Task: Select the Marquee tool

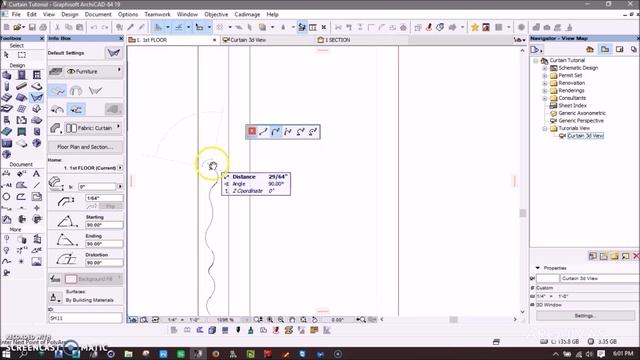Action: (22, 55)
